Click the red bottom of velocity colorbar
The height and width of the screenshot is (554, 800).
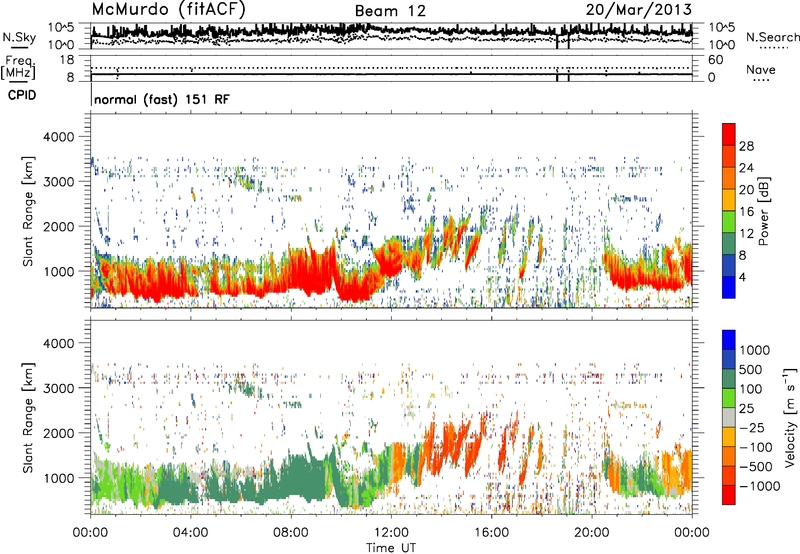(729, 495)
